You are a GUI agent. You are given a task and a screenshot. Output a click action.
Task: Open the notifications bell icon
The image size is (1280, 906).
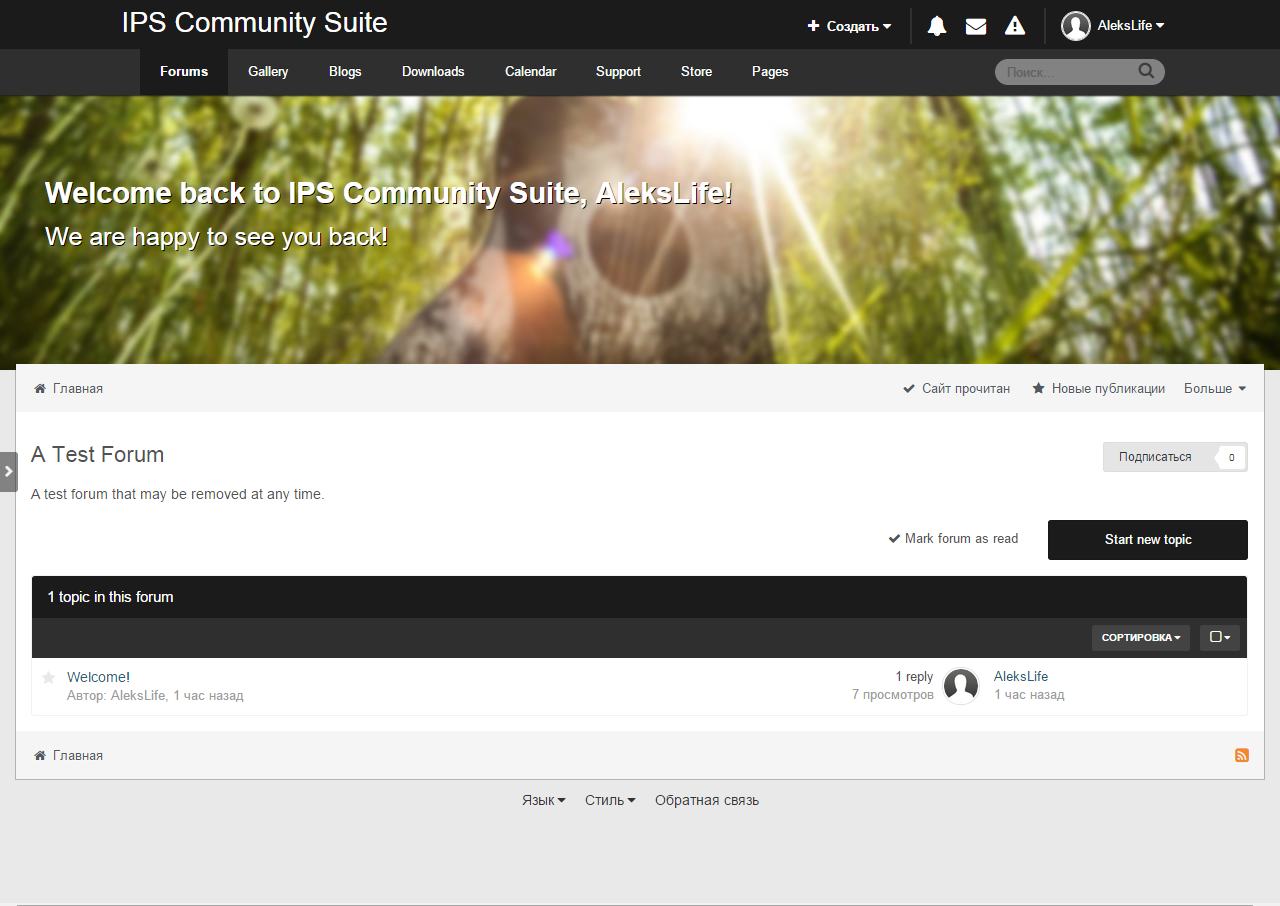pyautogui.click(x=937, y=26)
